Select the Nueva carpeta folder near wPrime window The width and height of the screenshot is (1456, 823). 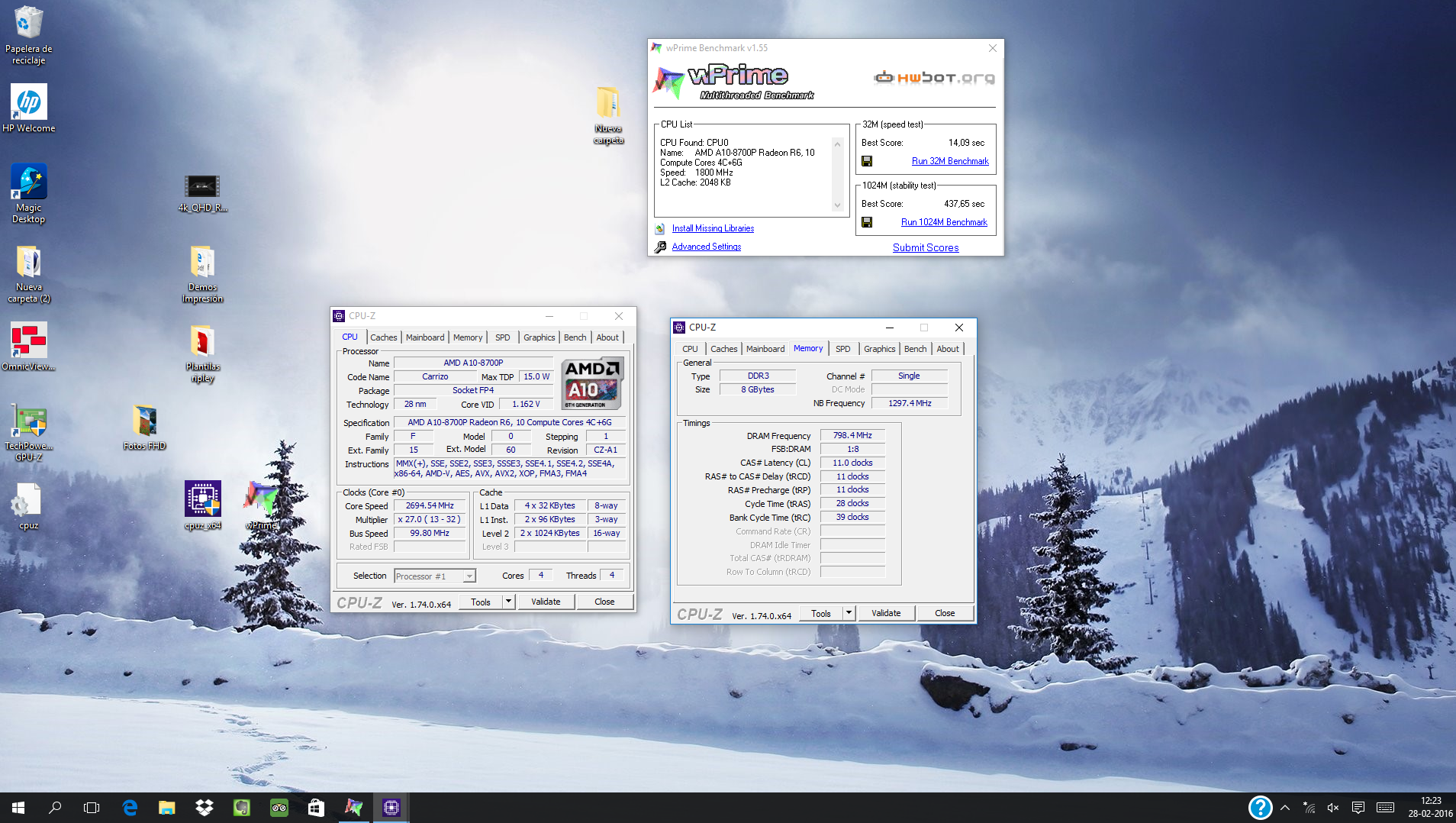click(608, 115)
